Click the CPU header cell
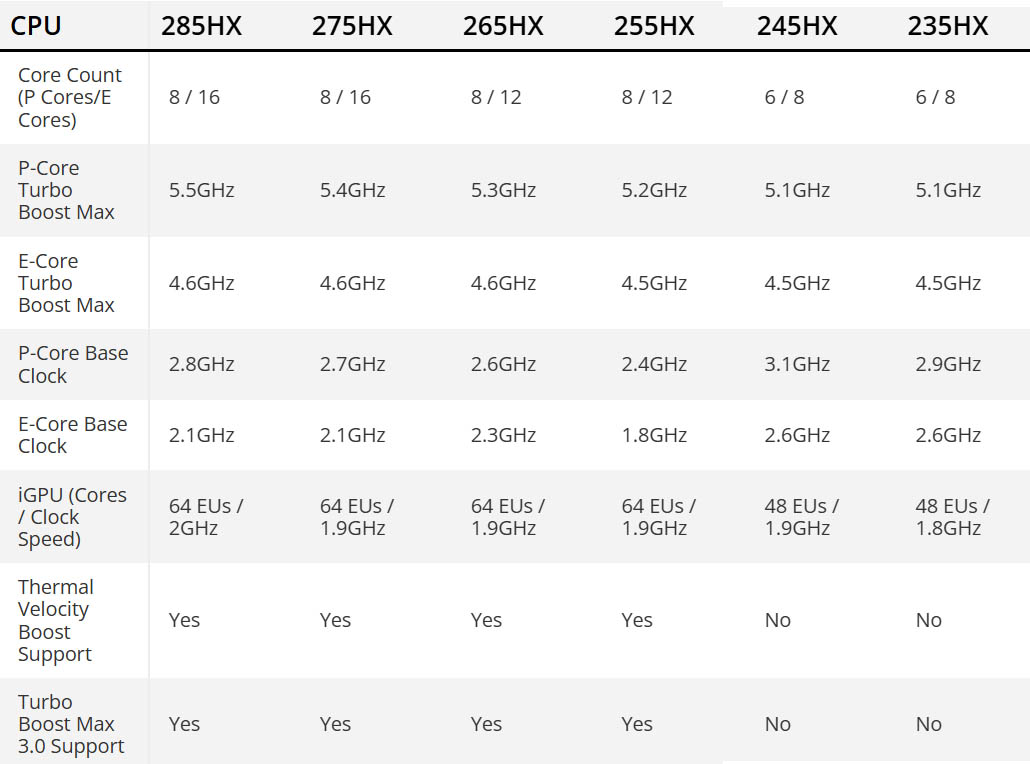The image size is (1030, 764). (x=36, y=26)
